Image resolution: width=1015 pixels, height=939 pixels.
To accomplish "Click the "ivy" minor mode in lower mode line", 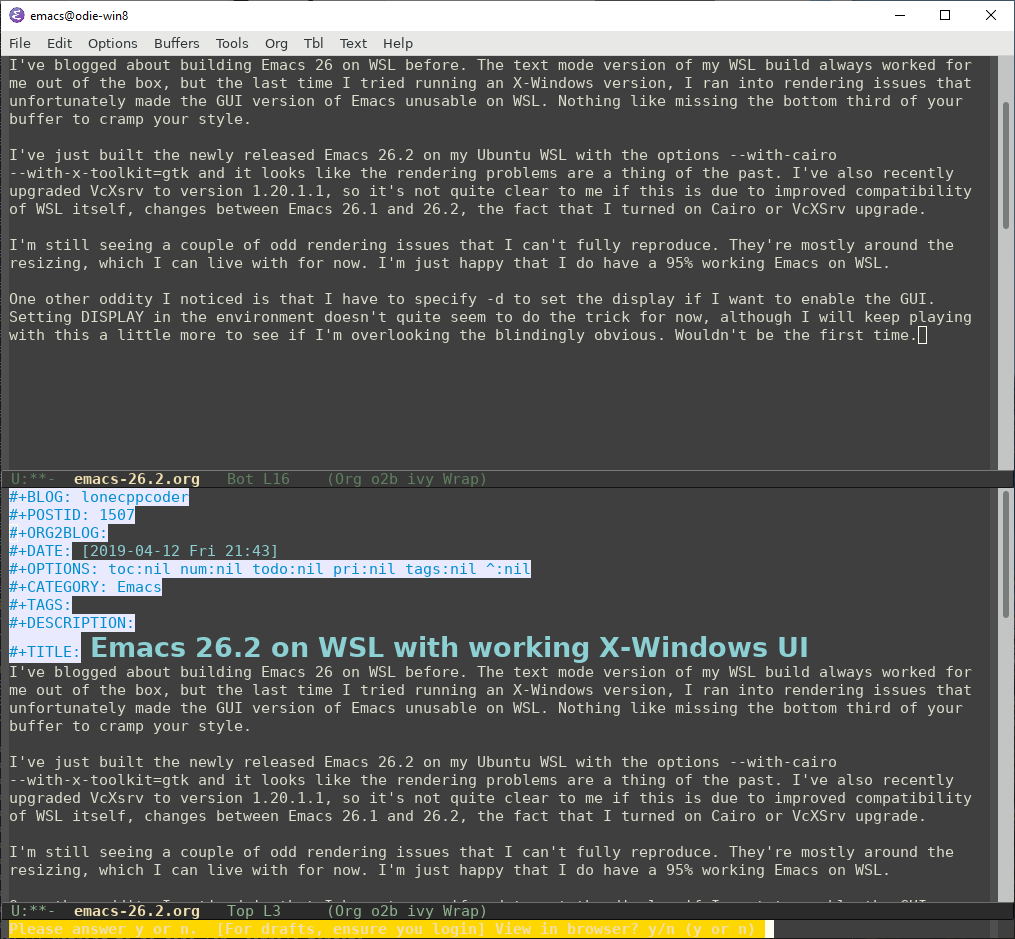I will [420, 911].
